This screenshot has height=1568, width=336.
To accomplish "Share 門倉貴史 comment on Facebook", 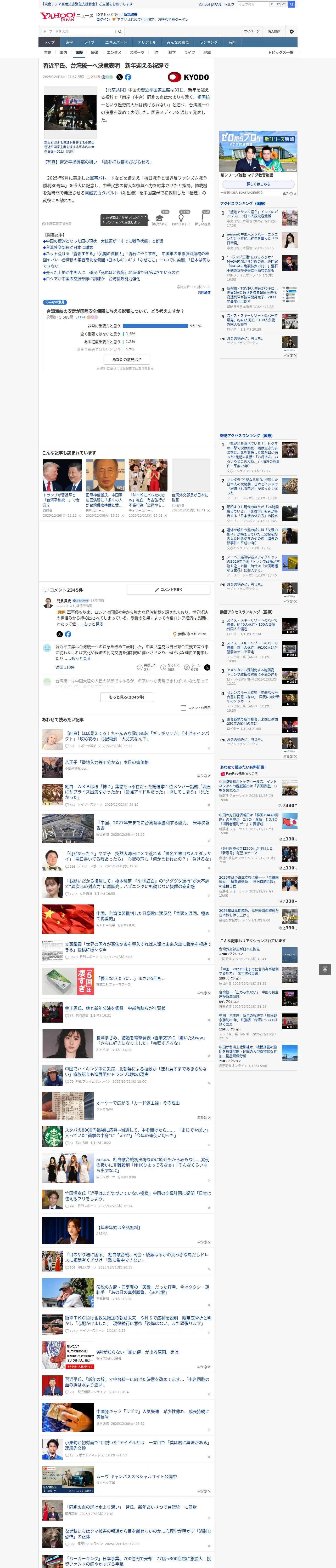I will [x=68, y=634].
